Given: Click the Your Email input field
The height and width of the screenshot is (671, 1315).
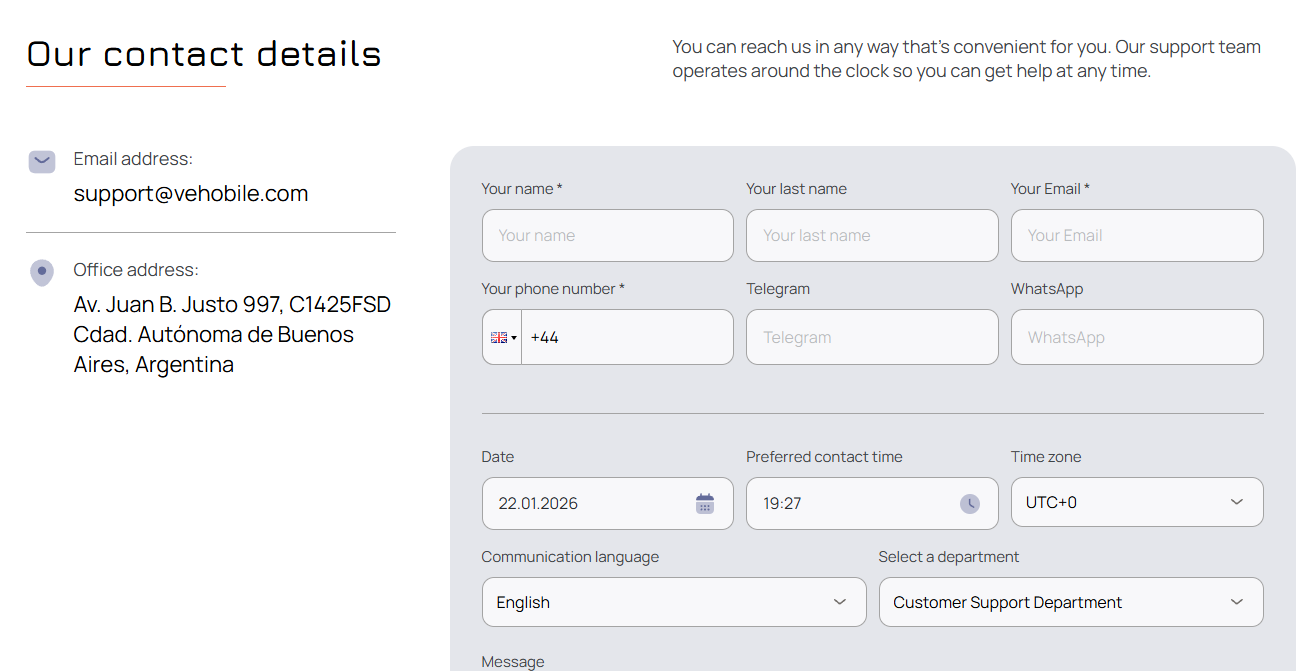Looking at the screenshot, I should (1136, 236).
